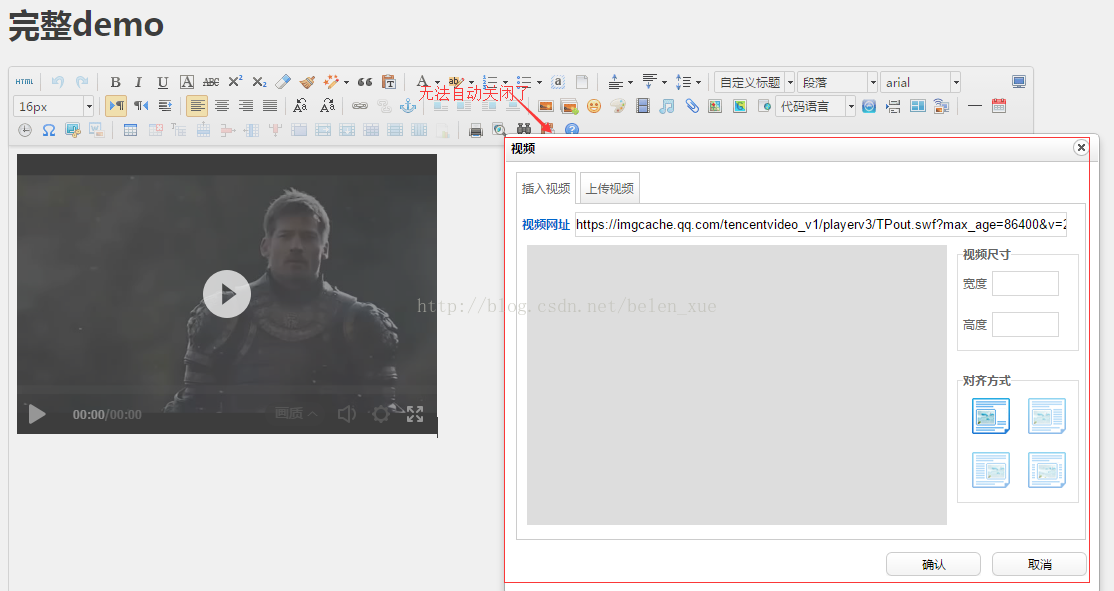Click the HTML source mode icon
This screenshot has height=591, width=1114.
click(24, 82)
